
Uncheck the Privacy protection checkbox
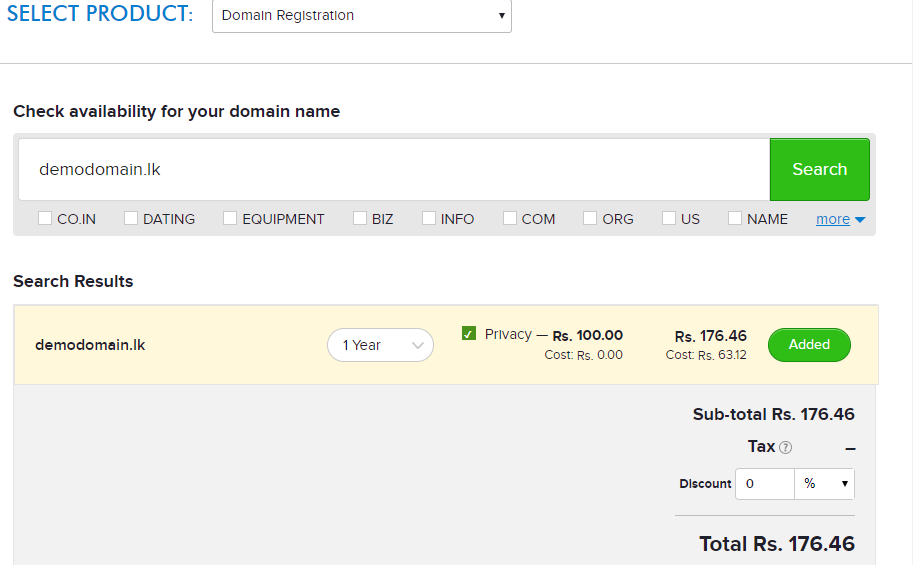coord(469,333)
